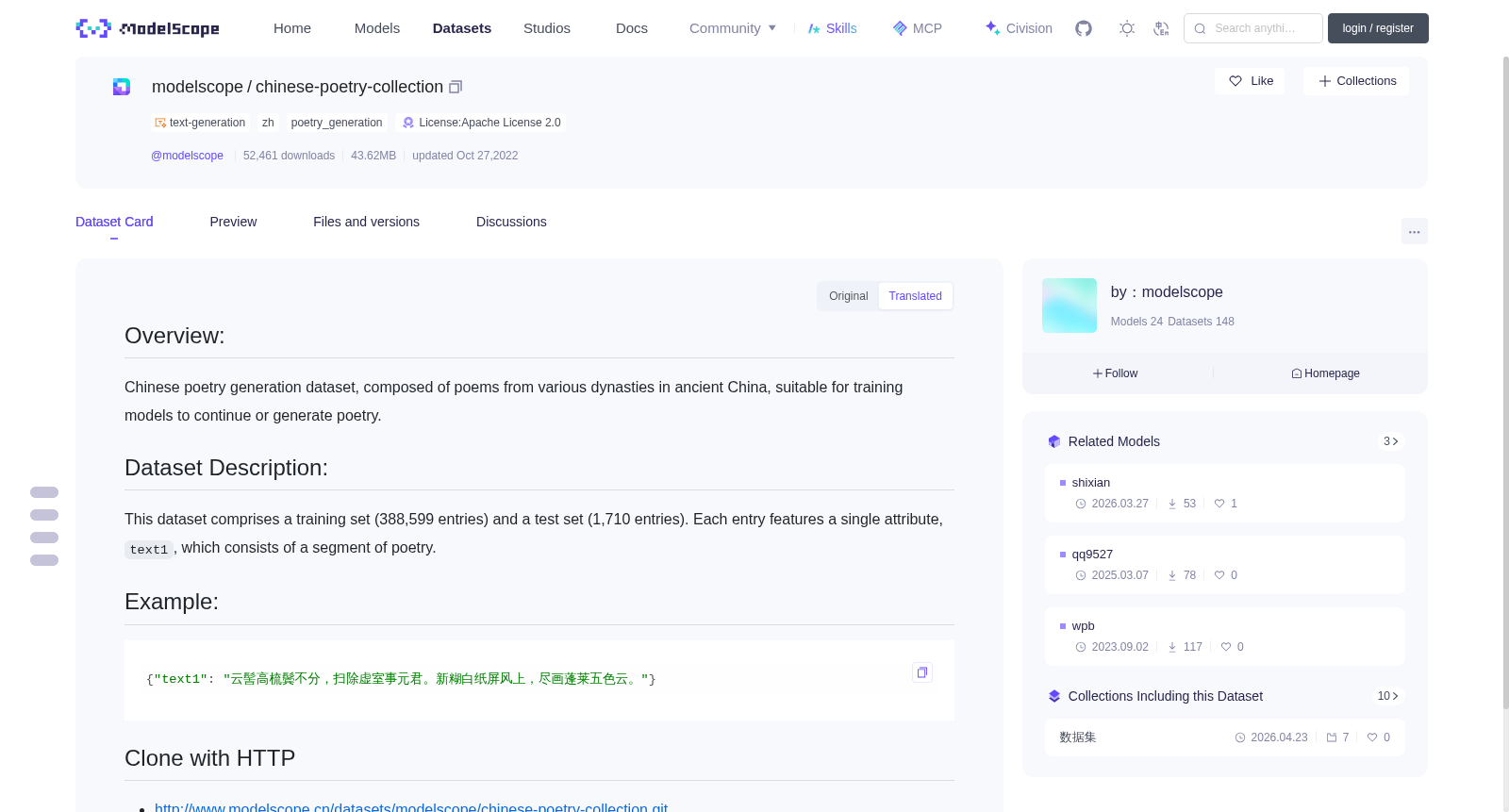The image size is (1509, 812).
Task: Click the login / register button
Action: [x=1378, y=28]
